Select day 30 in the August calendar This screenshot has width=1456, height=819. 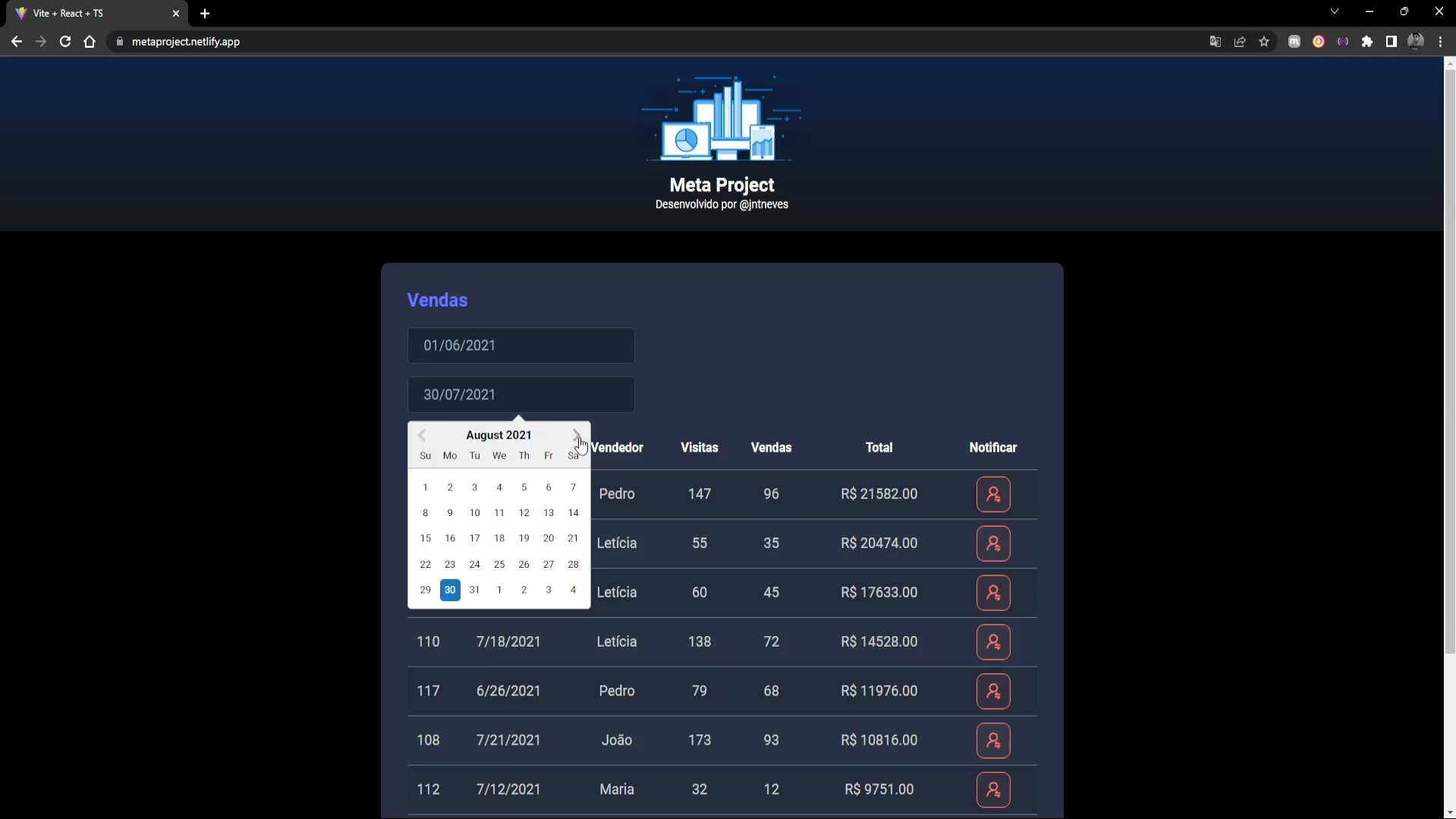coord(450,590)
